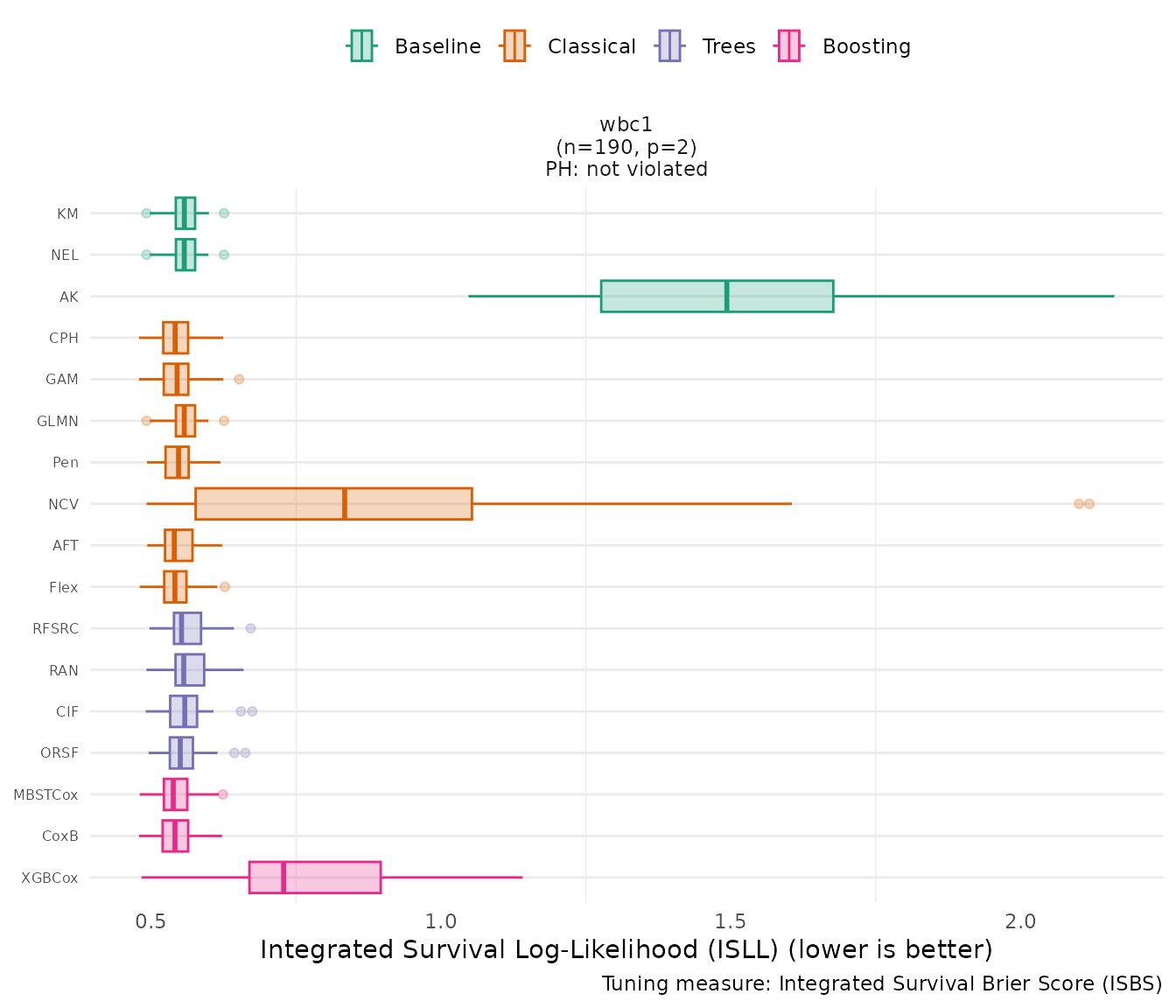Click the orange Classical legend box icon
Viewport: 1176px width, 1008px height.
point(514,45)
